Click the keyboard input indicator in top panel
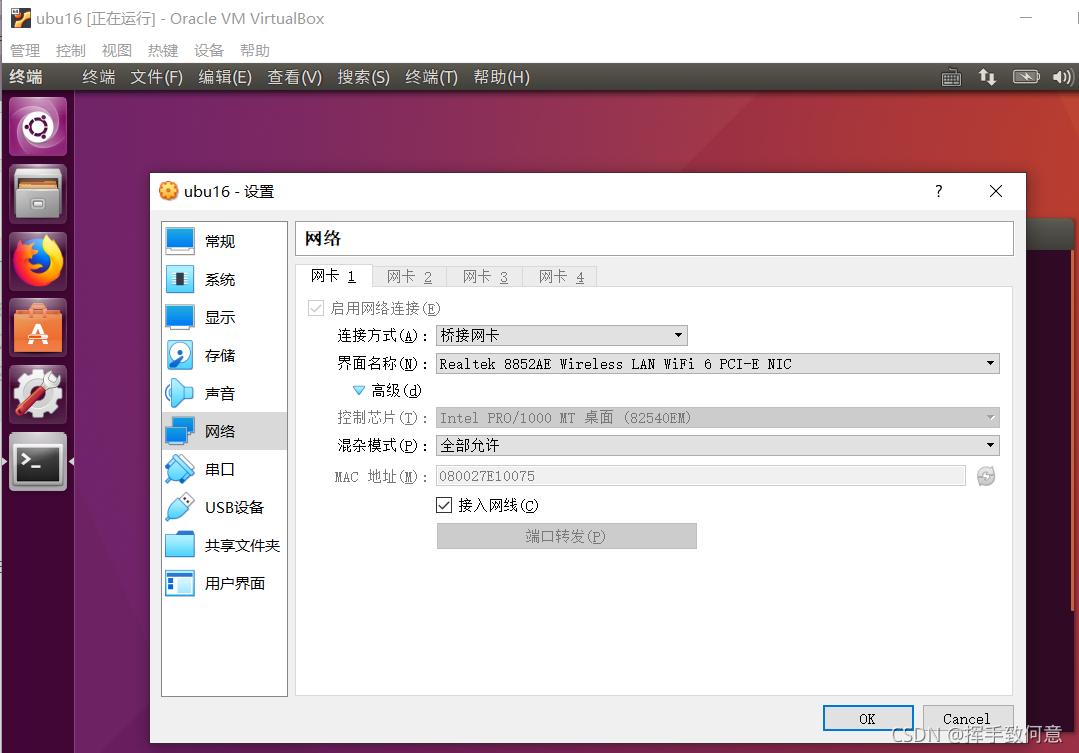The image size is (1079, 753). point(951,77)
